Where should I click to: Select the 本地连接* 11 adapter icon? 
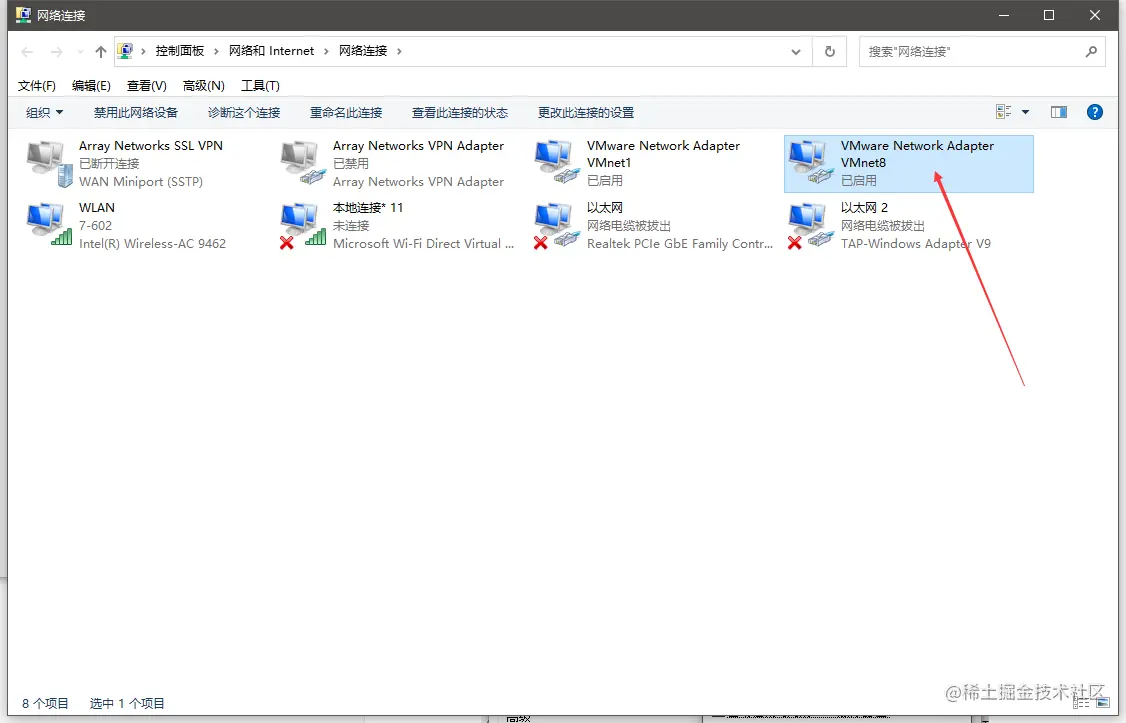coord(304,225)
